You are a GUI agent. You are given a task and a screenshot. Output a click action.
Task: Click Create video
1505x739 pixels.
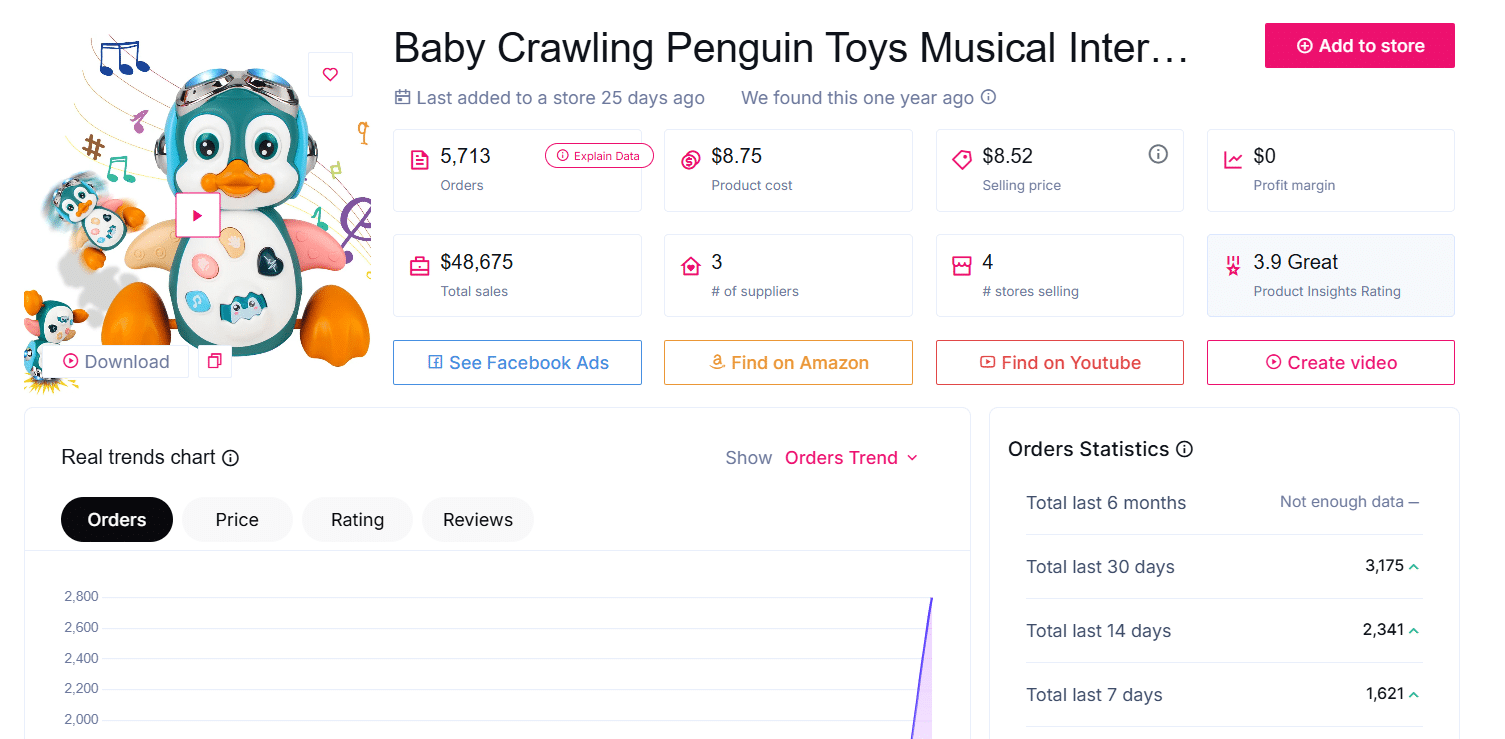[x=1330, y=362]
